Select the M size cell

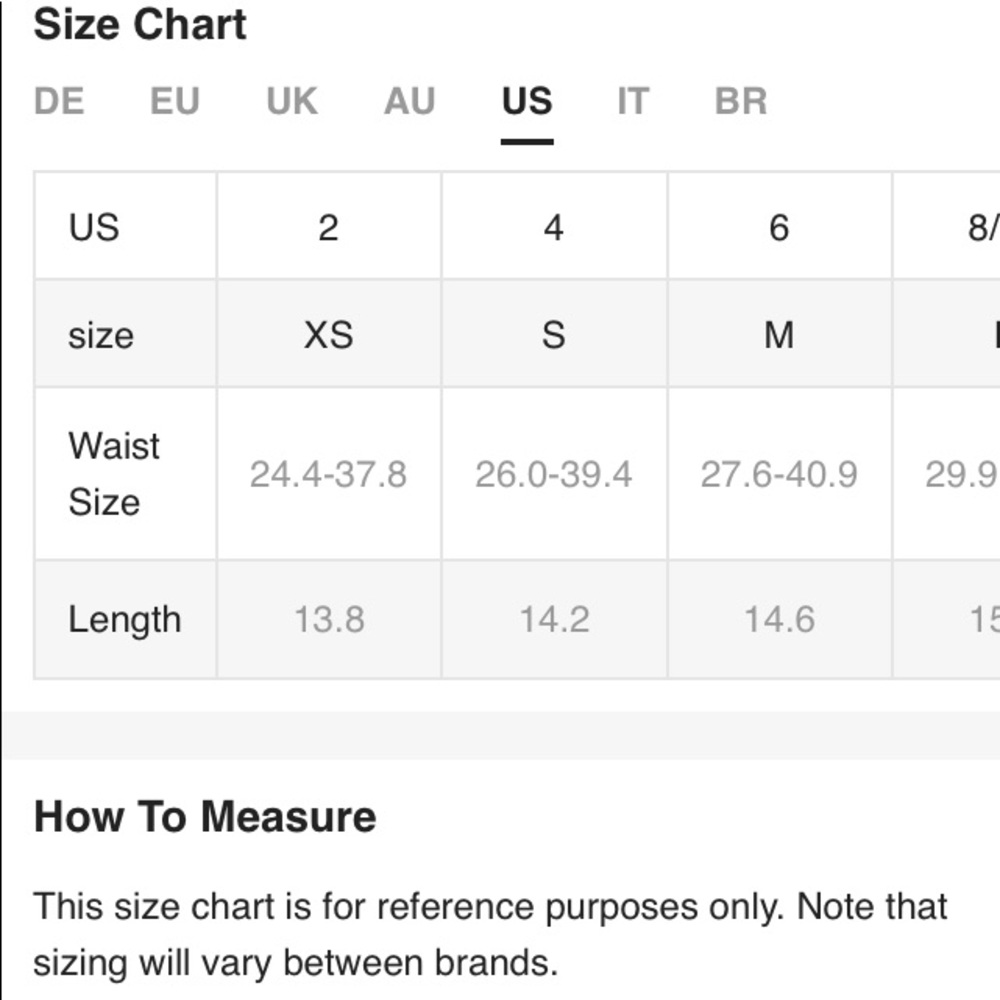(779, 335)
